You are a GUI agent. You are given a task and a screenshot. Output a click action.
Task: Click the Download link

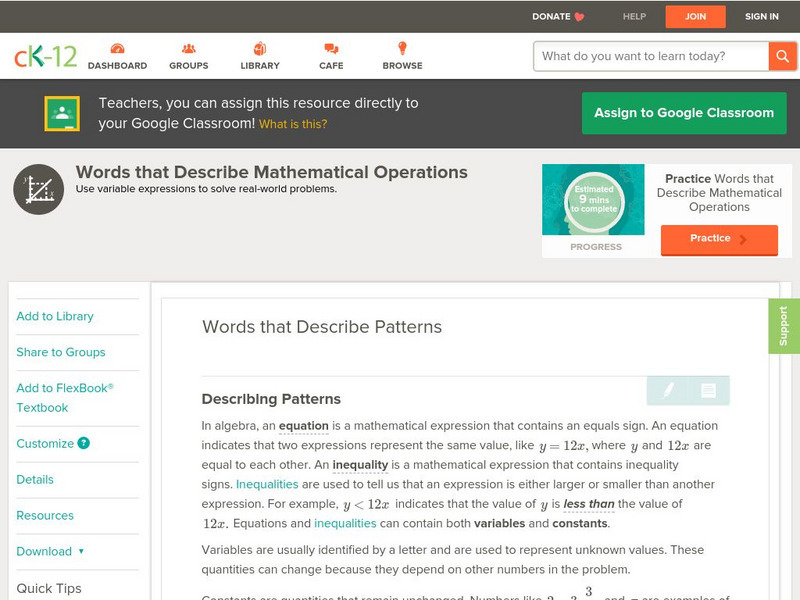[44, 552]
